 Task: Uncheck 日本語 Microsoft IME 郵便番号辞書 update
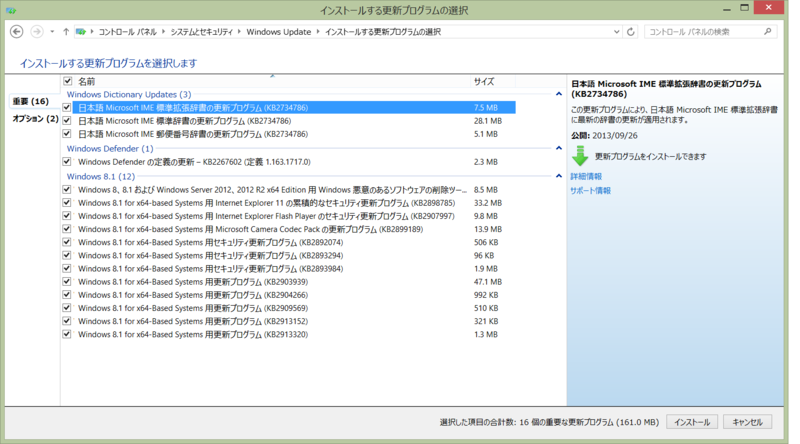[66, 134]
